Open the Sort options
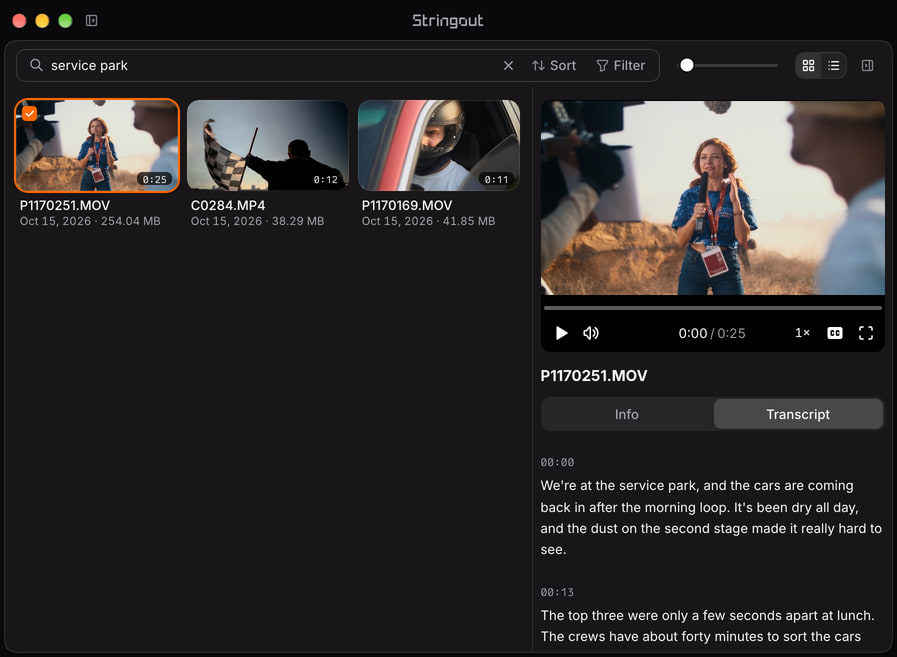Viewport: 897px width, 657px height. coord(554,66)
